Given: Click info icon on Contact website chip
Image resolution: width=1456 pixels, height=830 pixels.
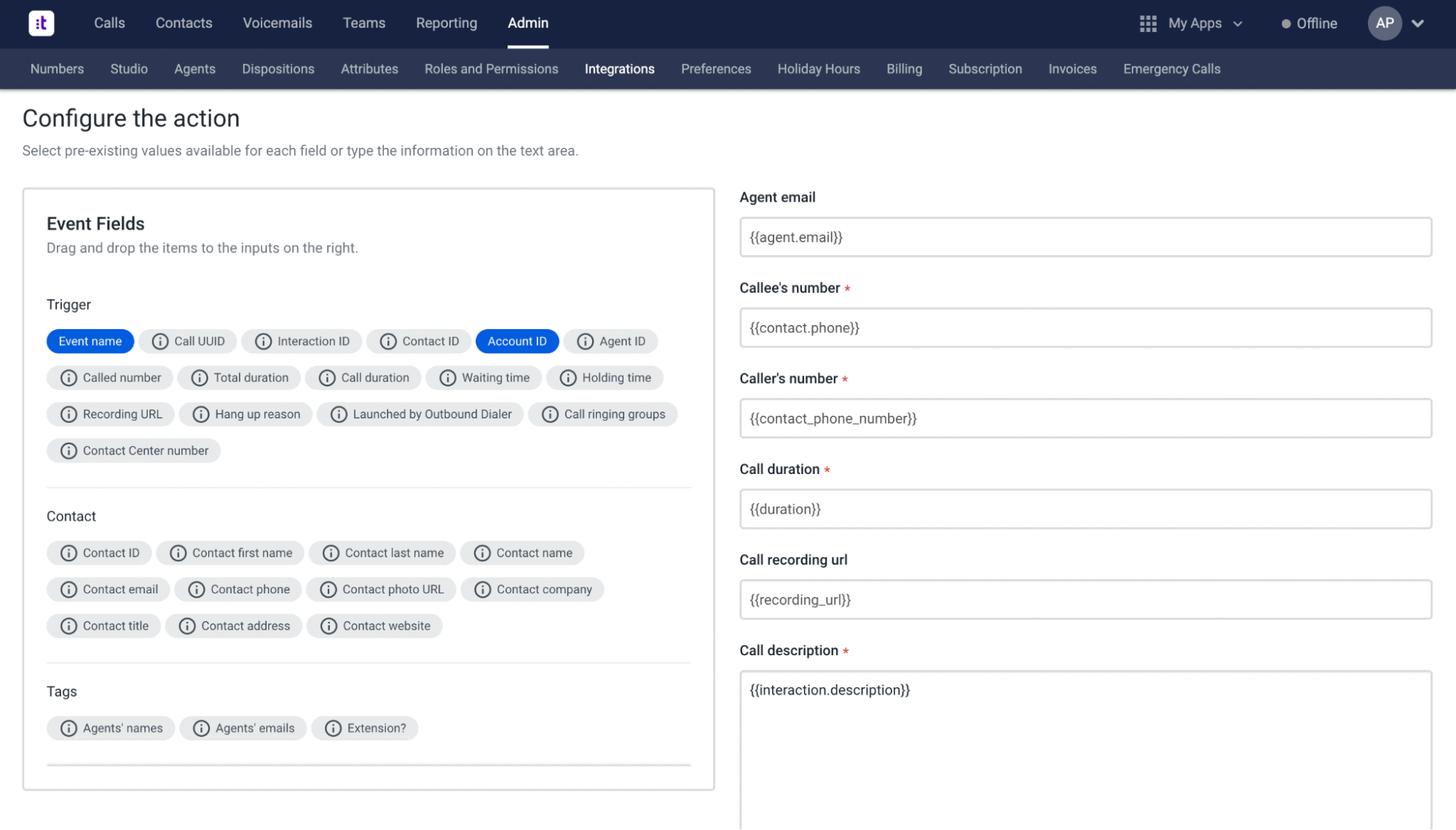Looking at the screenshot, I should pos(328,626).
